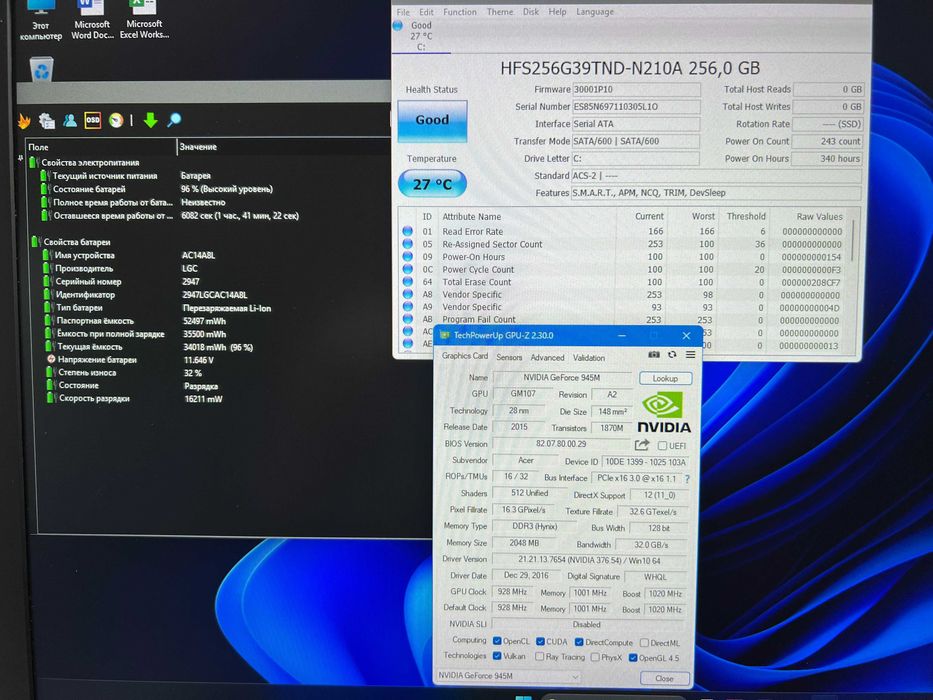Viewport: 933px width, 700px height.
Task: Select the Recycle Bin desktop icon
Action: (x=42, y=69)
